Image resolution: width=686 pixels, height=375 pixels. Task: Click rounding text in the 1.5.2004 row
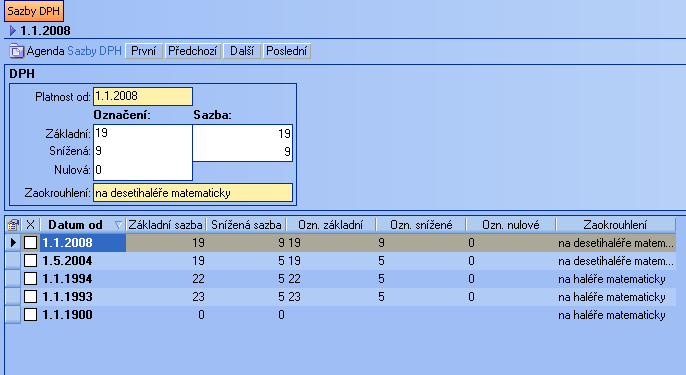[x=616, y=261]
